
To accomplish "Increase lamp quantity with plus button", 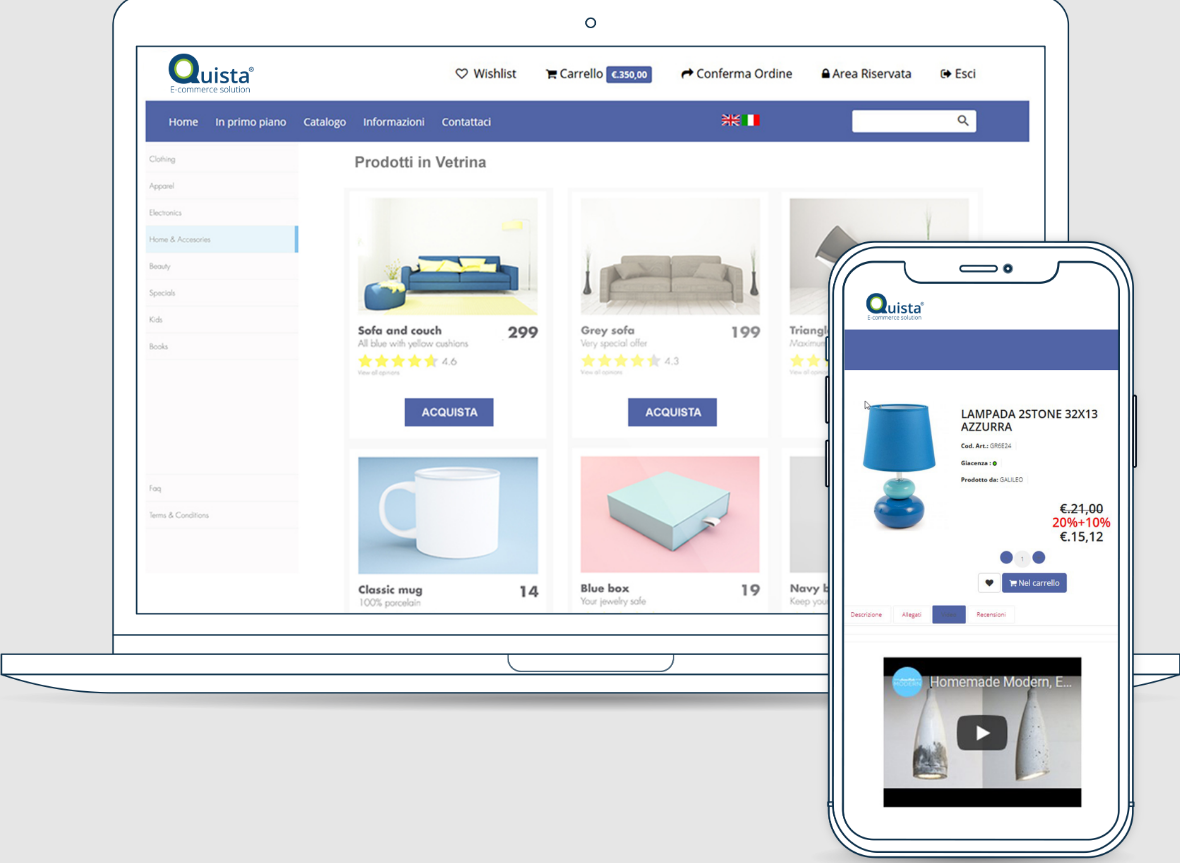I will [1039, 558].
